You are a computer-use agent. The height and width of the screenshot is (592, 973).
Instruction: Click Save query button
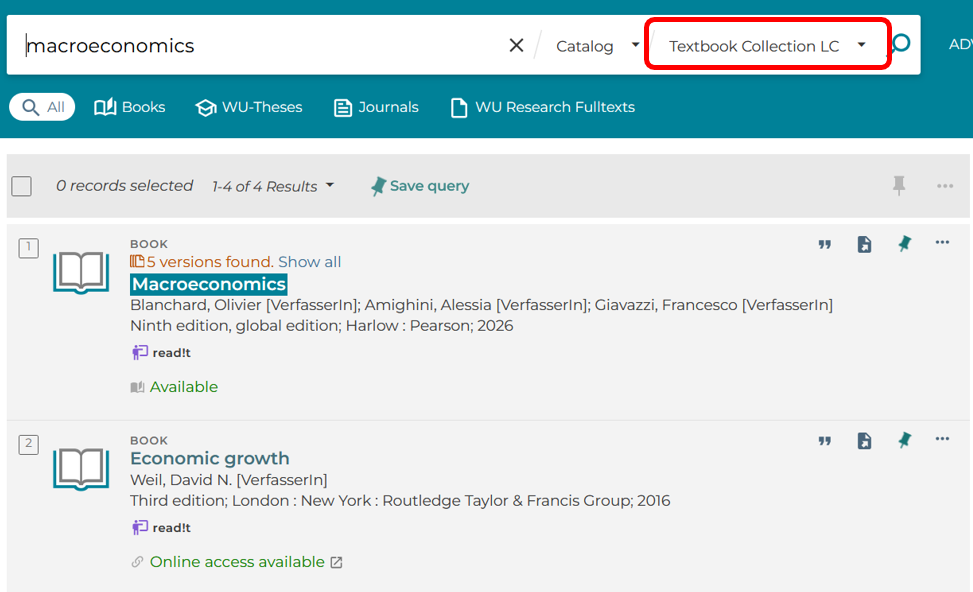tap(420, 186)
